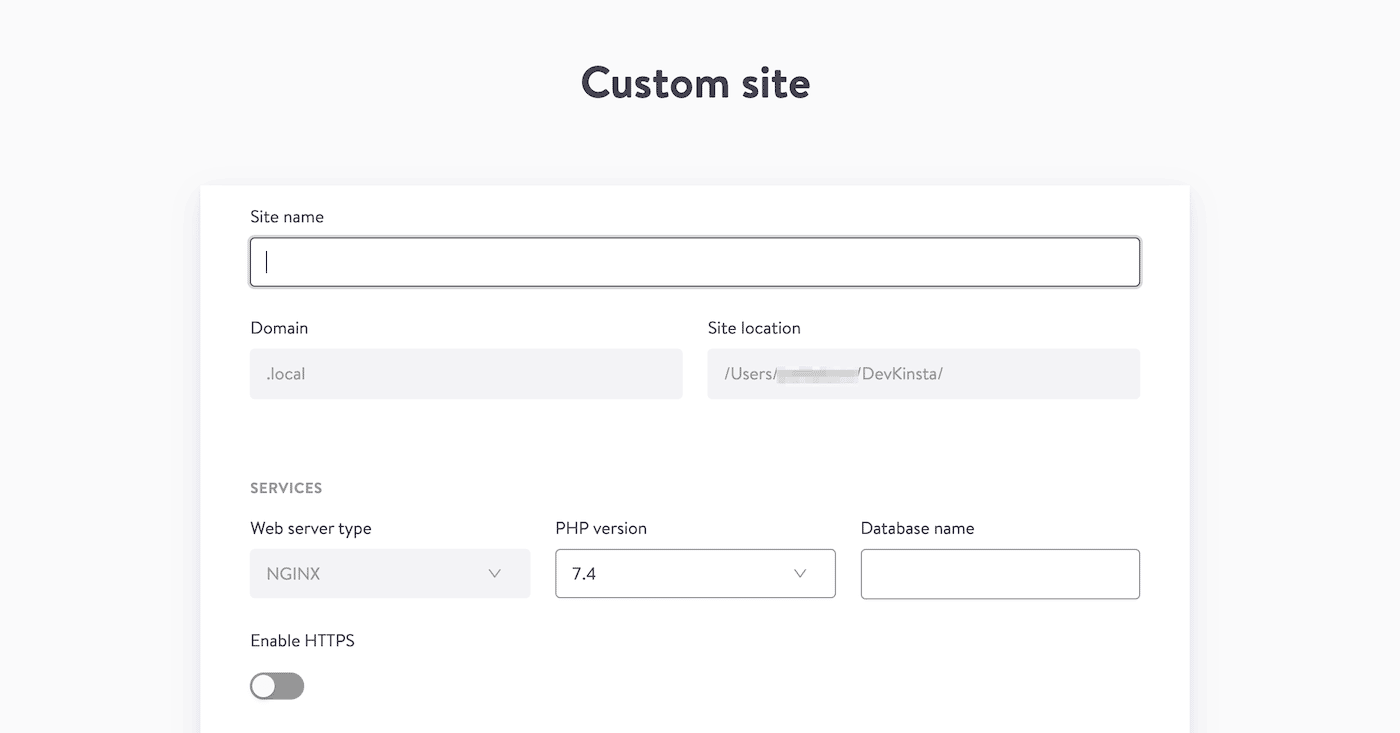This screenshot has height=733, width=1400.
Task: Click the Custom site page title
Action: coord(695,83)
